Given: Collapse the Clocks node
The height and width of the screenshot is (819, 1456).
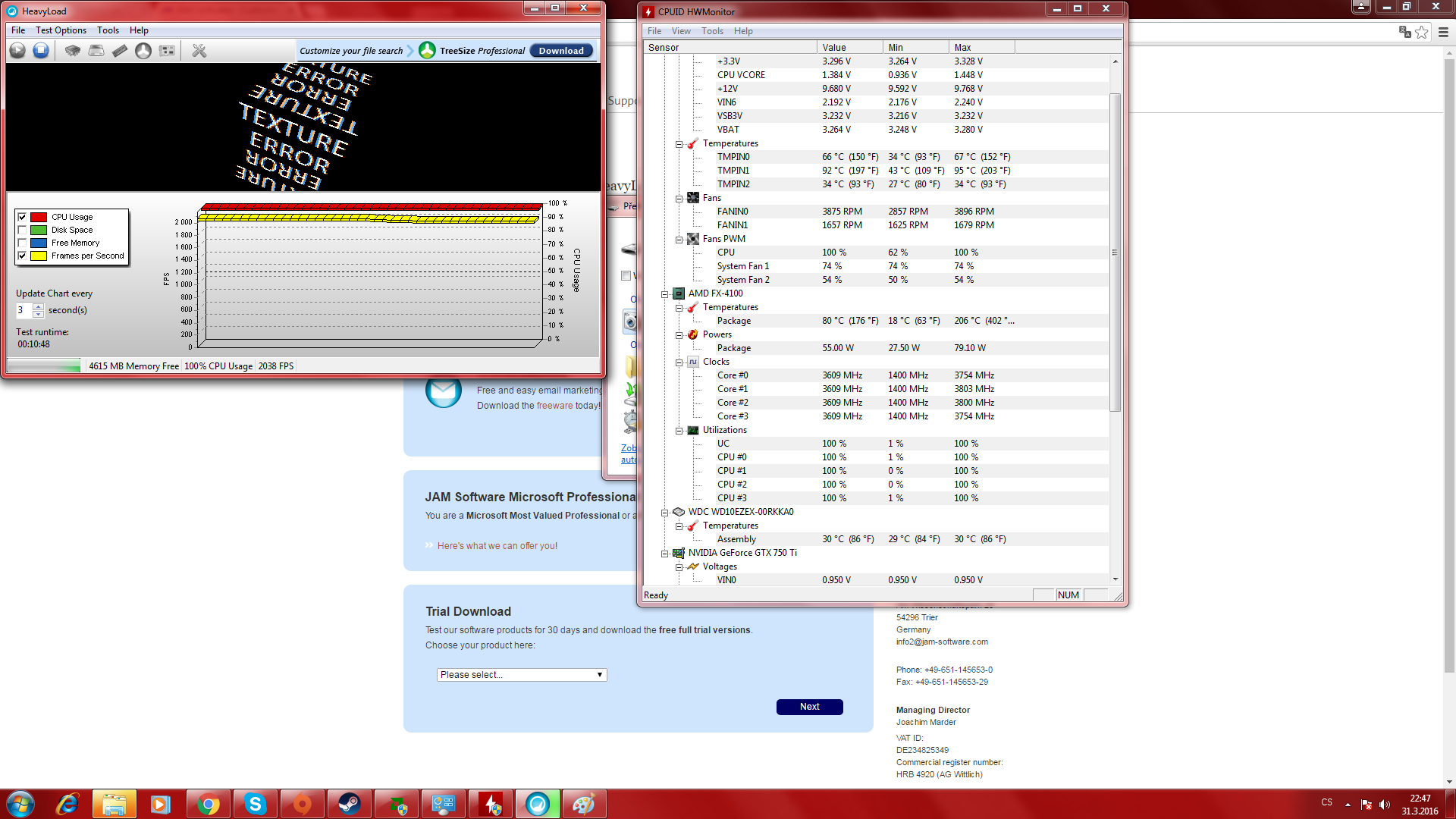Looking at the screenshot, I should point(679,362).
